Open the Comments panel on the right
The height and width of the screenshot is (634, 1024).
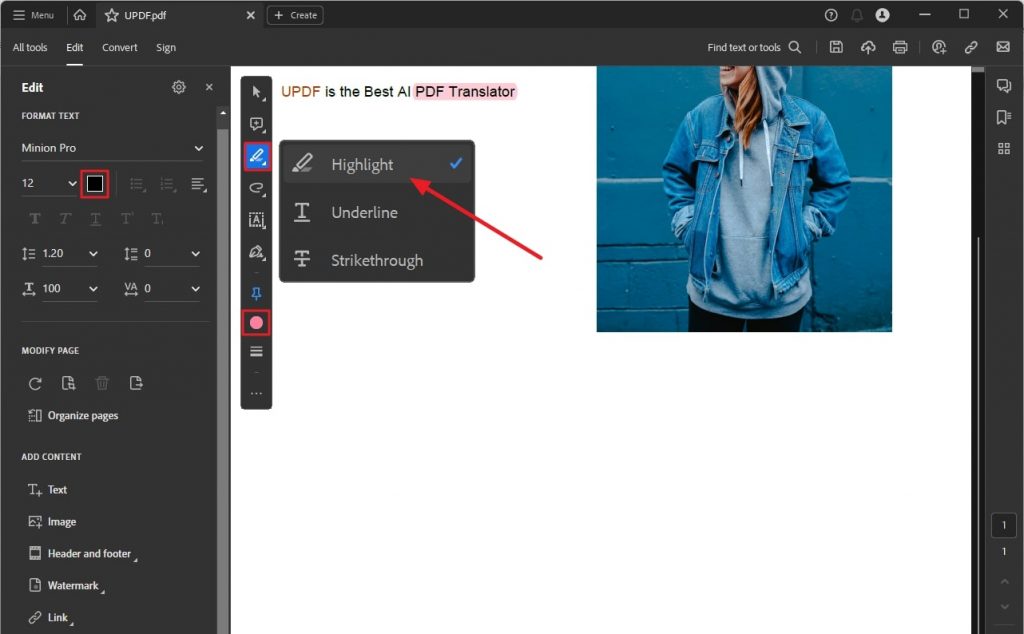click(1004, 85)
